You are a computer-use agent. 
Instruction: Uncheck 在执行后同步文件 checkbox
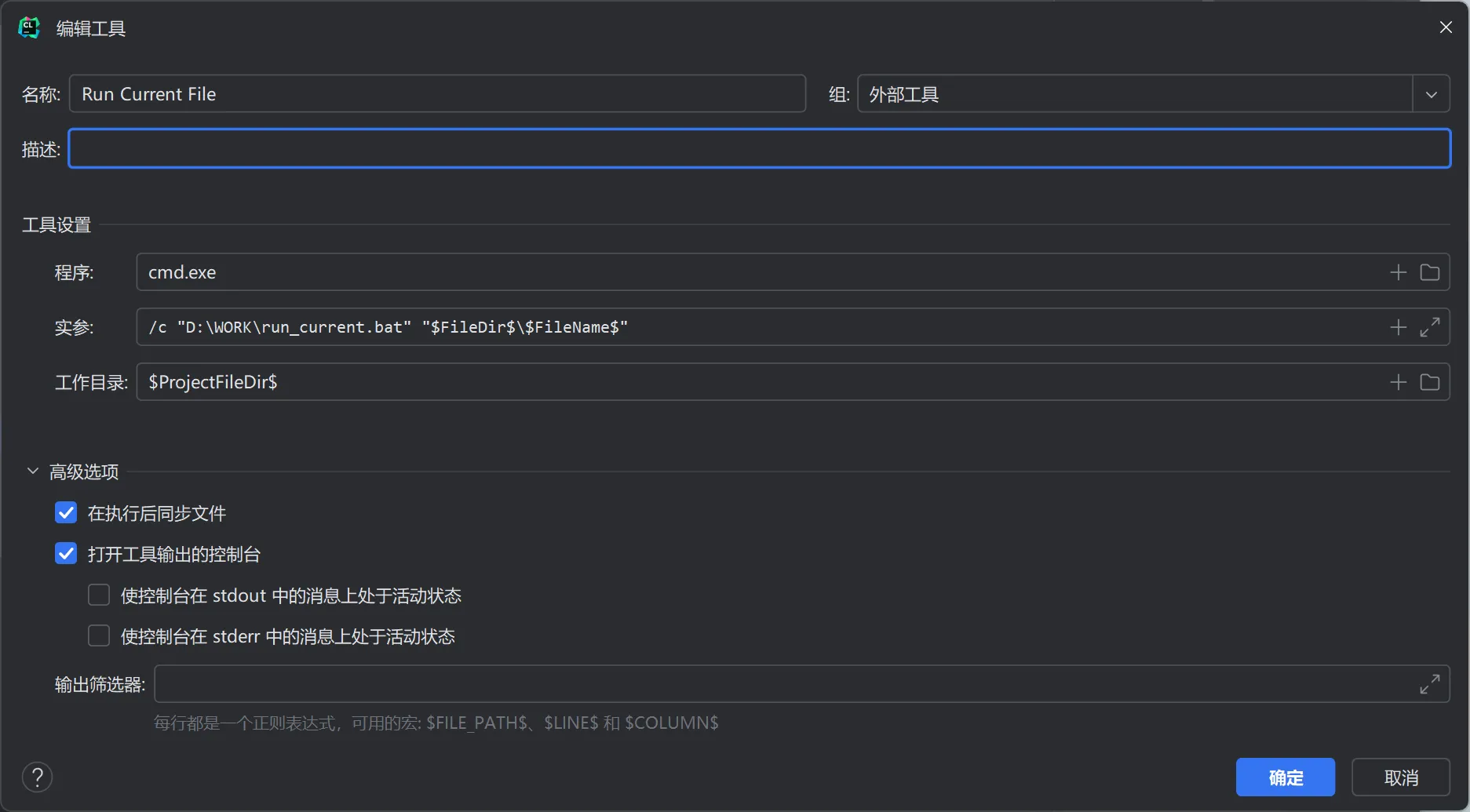[x=67, y=513]
